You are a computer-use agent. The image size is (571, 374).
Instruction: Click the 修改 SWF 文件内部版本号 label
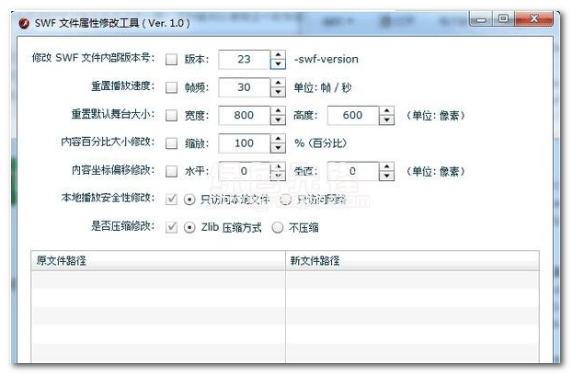[x=93, y=58]
